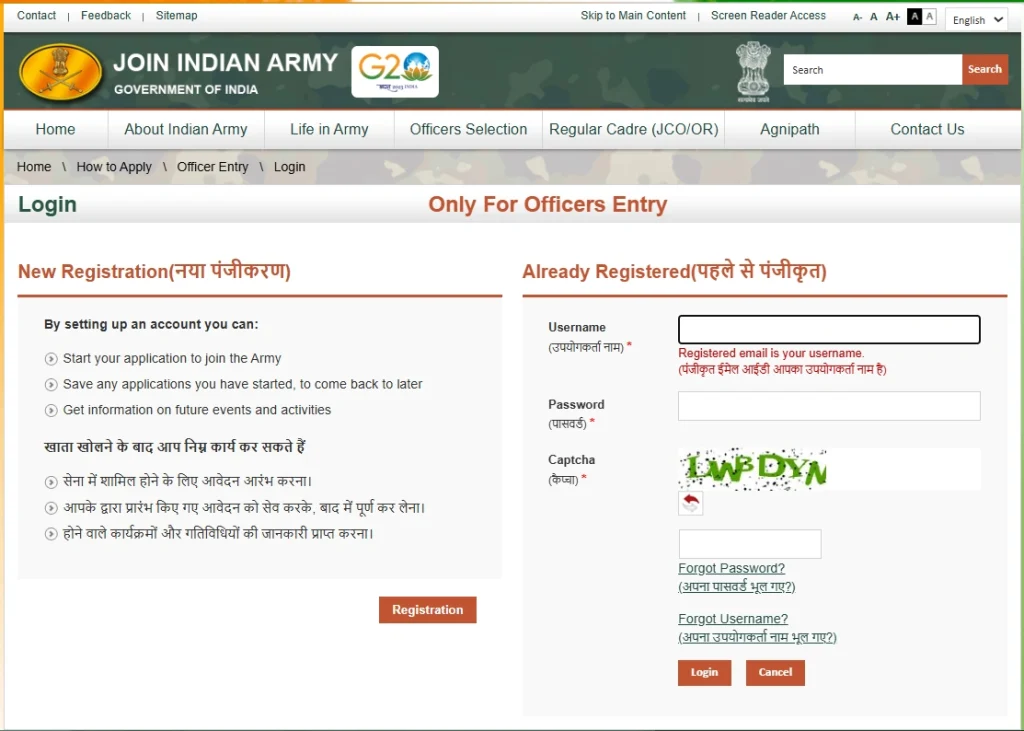This screenshot has height=731, width=1024.
Task: Click the A- icon to decrease font size
Action: pos(856,17)
